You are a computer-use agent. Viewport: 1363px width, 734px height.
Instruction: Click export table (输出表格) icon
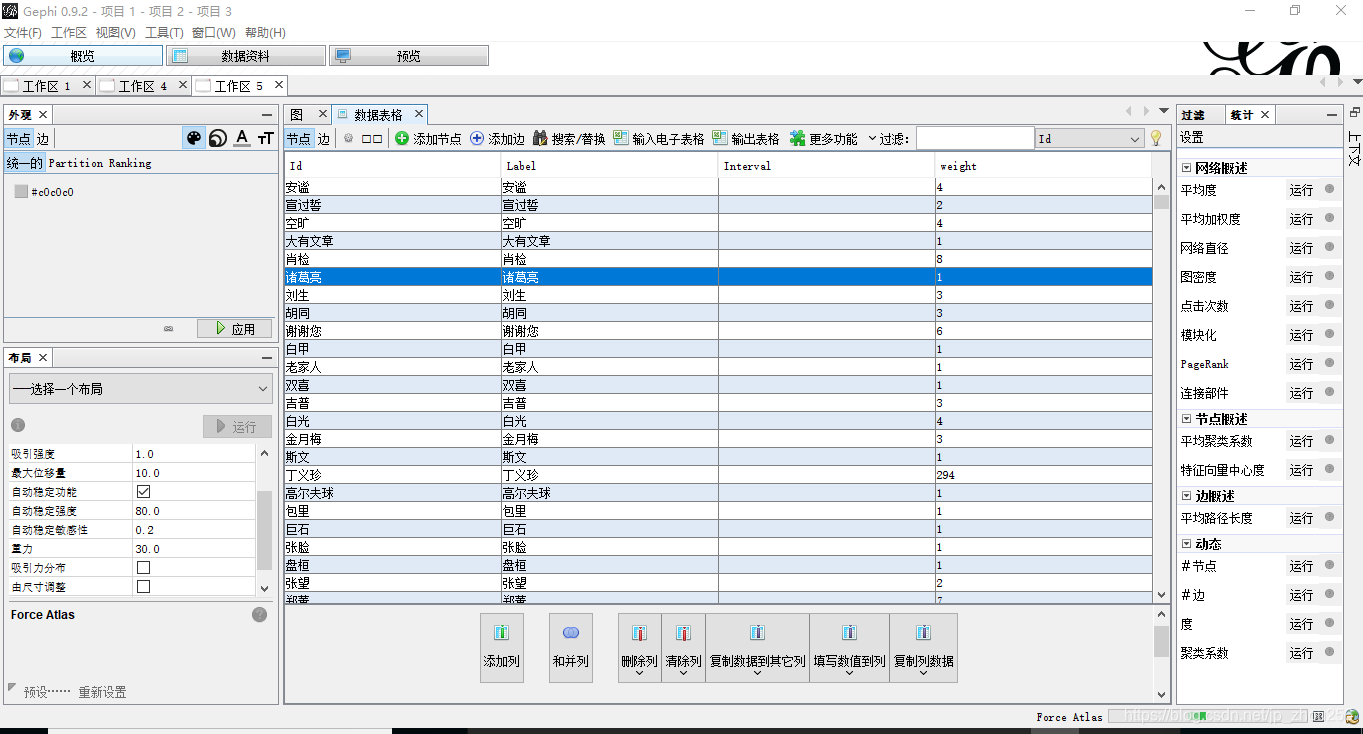tap(720, 138)
